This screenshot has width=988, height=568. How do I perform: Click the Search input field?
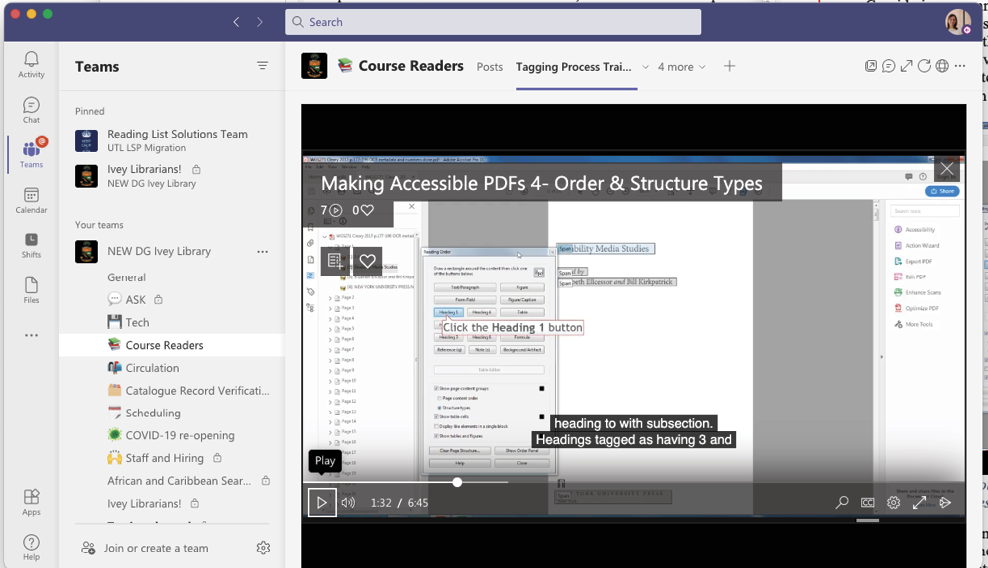tap(493, 22)
